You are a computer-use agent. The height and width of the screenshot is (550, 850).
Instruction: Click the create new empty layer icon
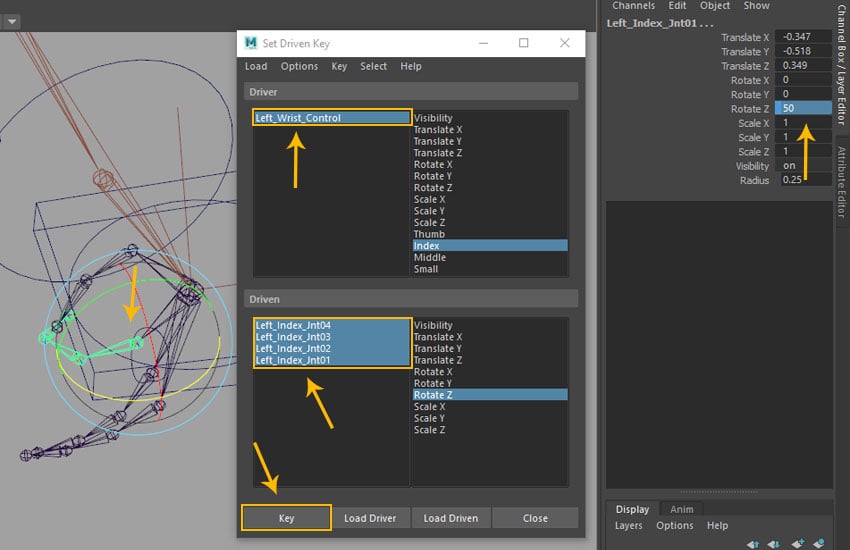pyautogui.click(x=798, y=543)
